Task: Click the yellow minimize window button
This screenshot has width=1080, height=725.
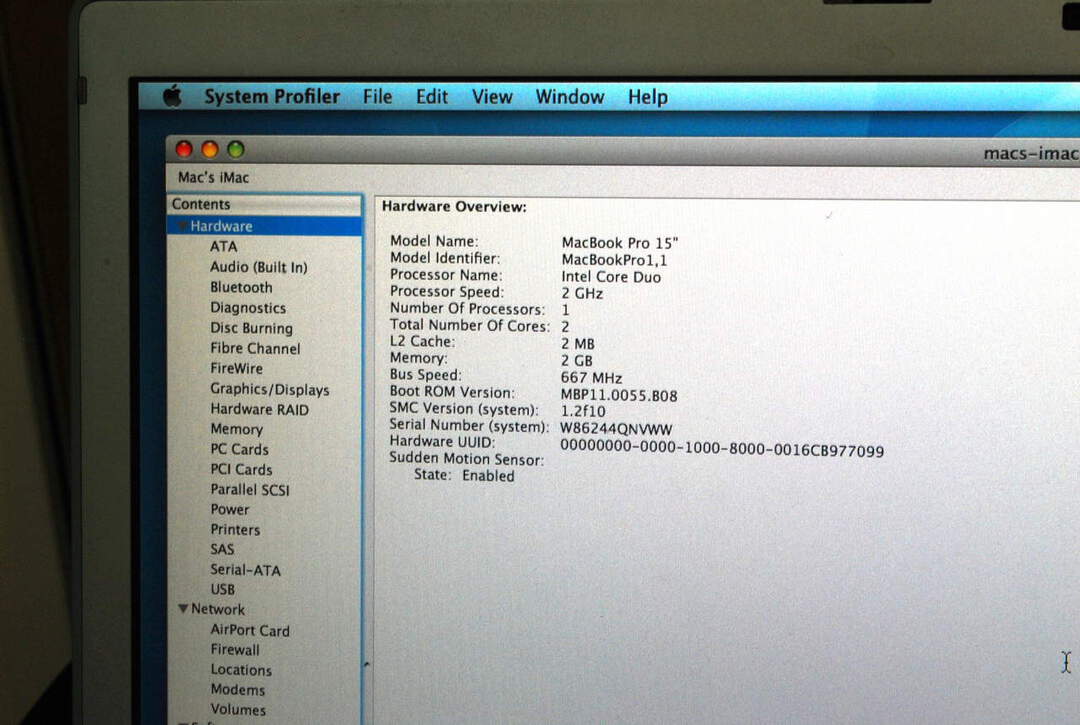Action: (210, 150)
